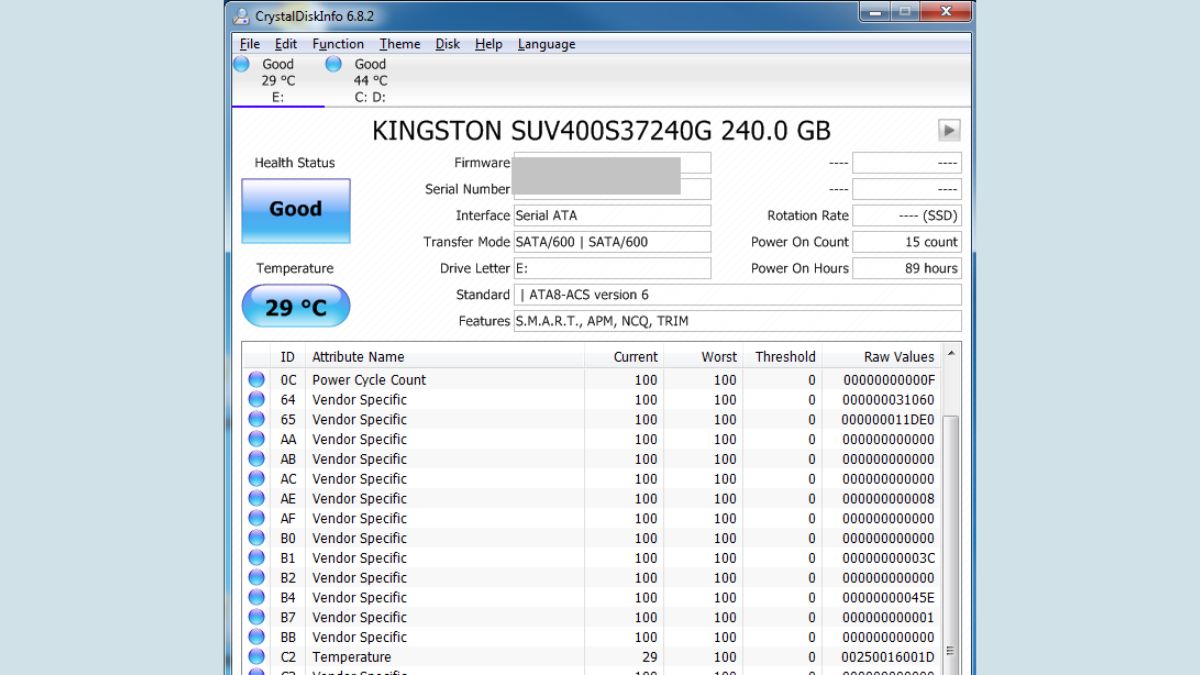The width and height of the screenshot is (1200, 675).
Task: Click raw value 000000000001 in row B7
Action: pos(888,617)
